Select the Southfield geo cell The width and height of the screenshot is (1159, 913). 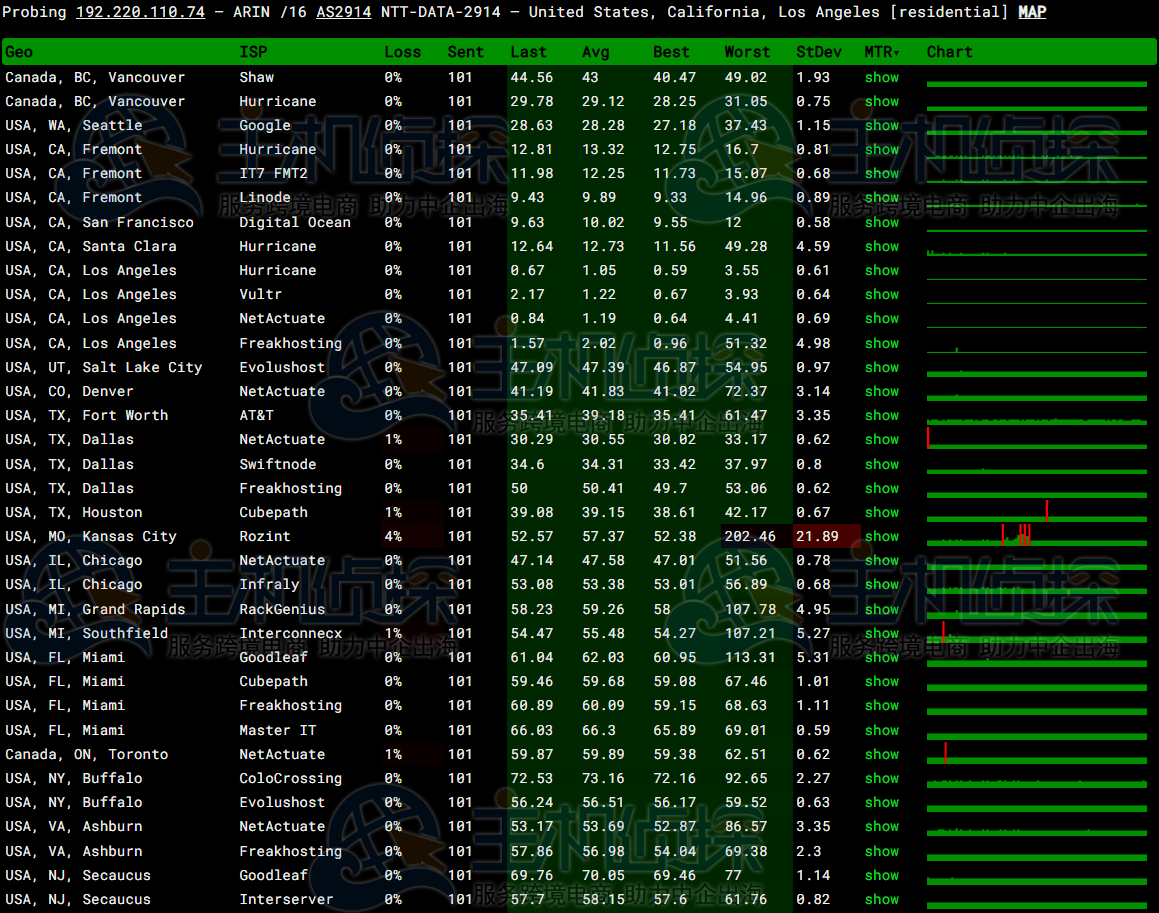tap(86, 633)
